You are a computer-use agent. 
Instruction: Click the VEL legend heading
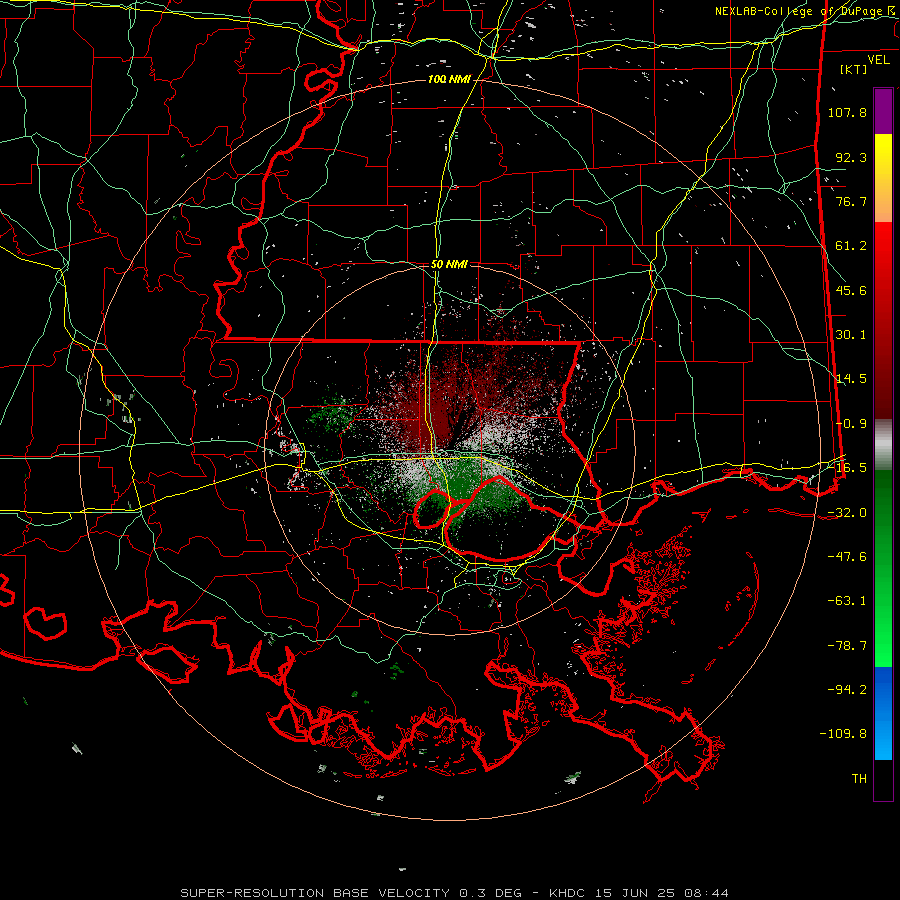pyautogui.click(x=878, y=60)
